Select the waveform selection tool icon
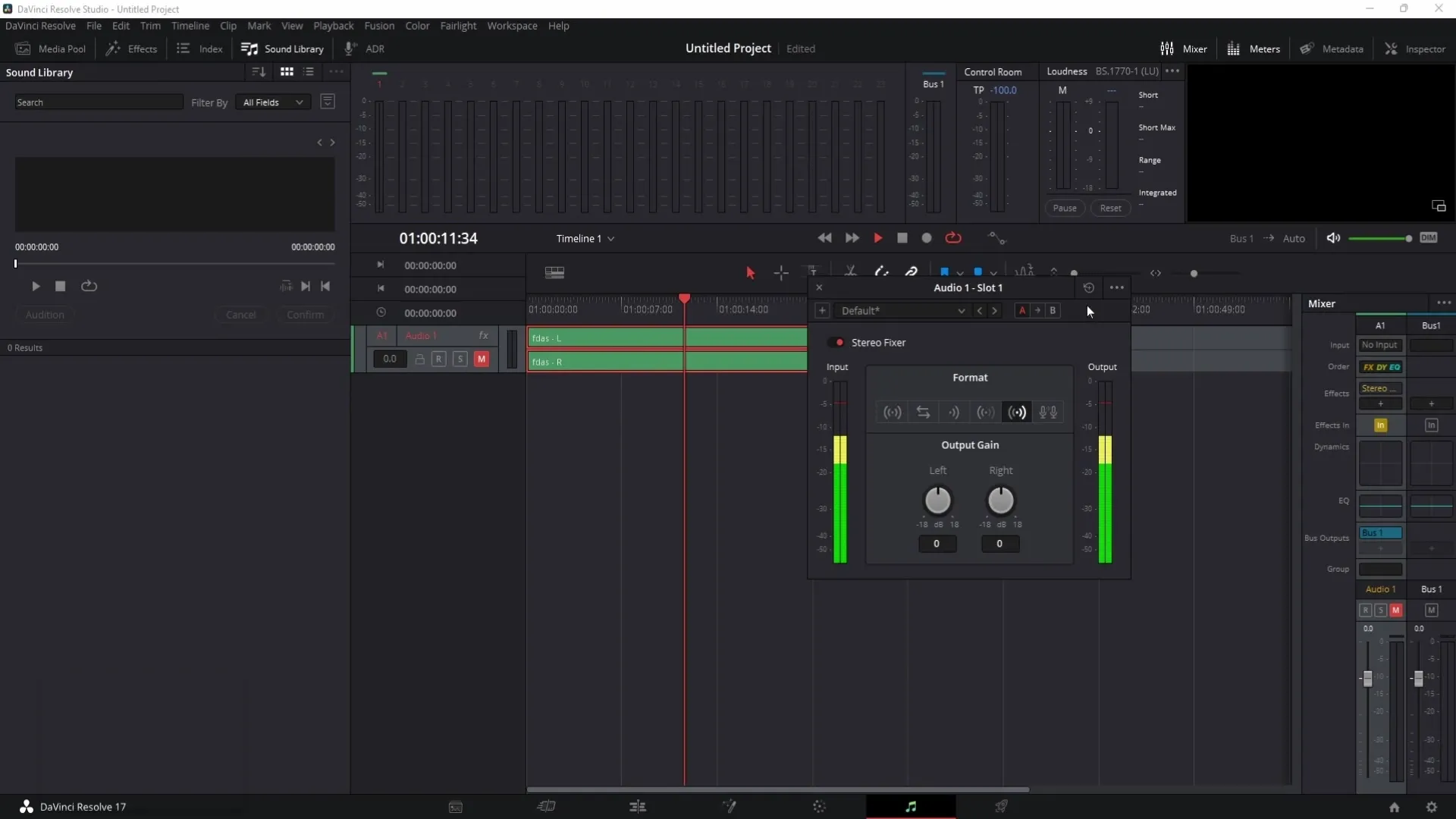The width and height of the screenshot is (1456, 819). click(1026, 271)
